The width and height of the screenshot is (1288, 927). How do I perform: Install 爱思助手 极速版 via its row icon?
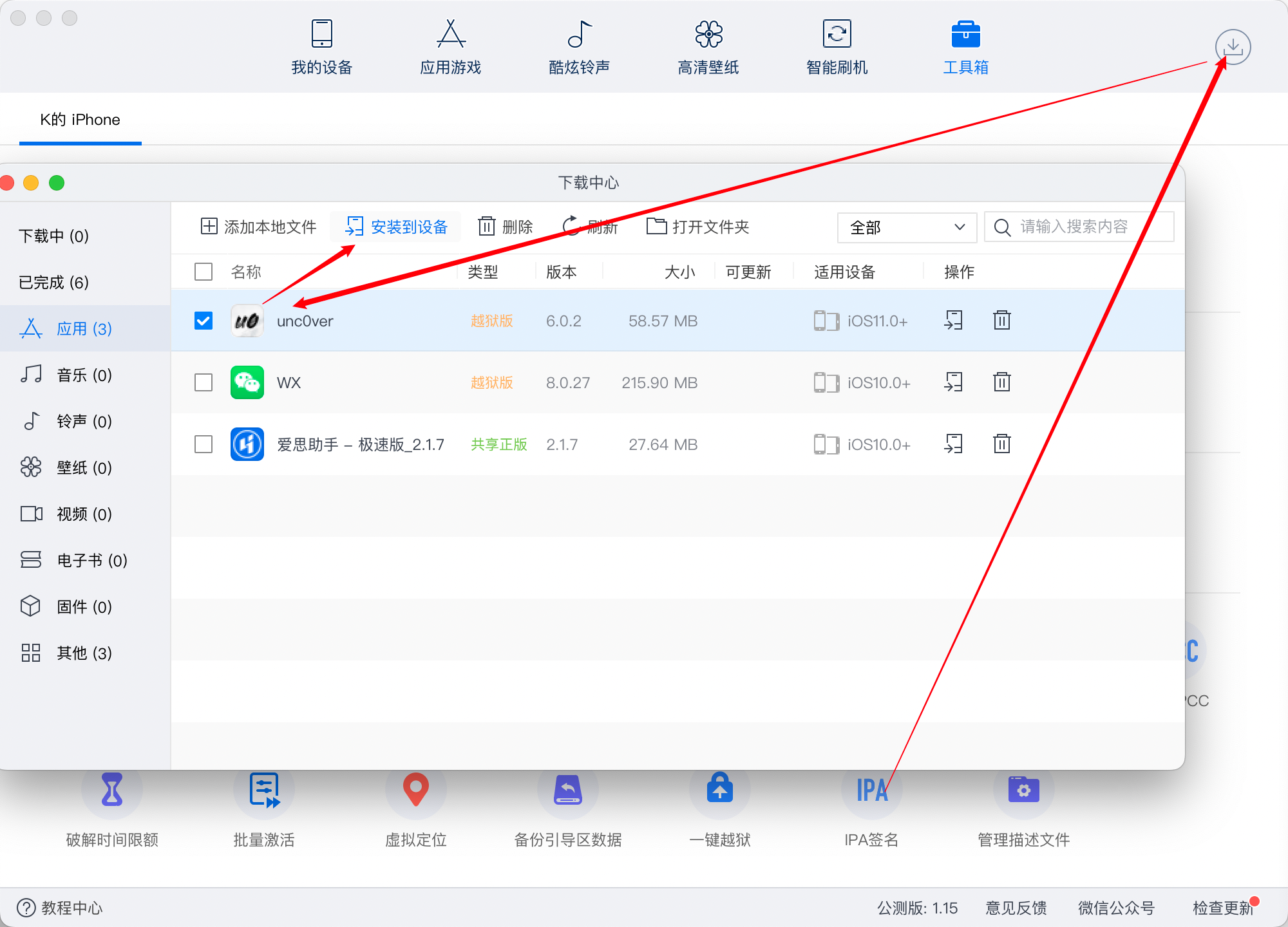pyautogui.click(x=953, y=444)
